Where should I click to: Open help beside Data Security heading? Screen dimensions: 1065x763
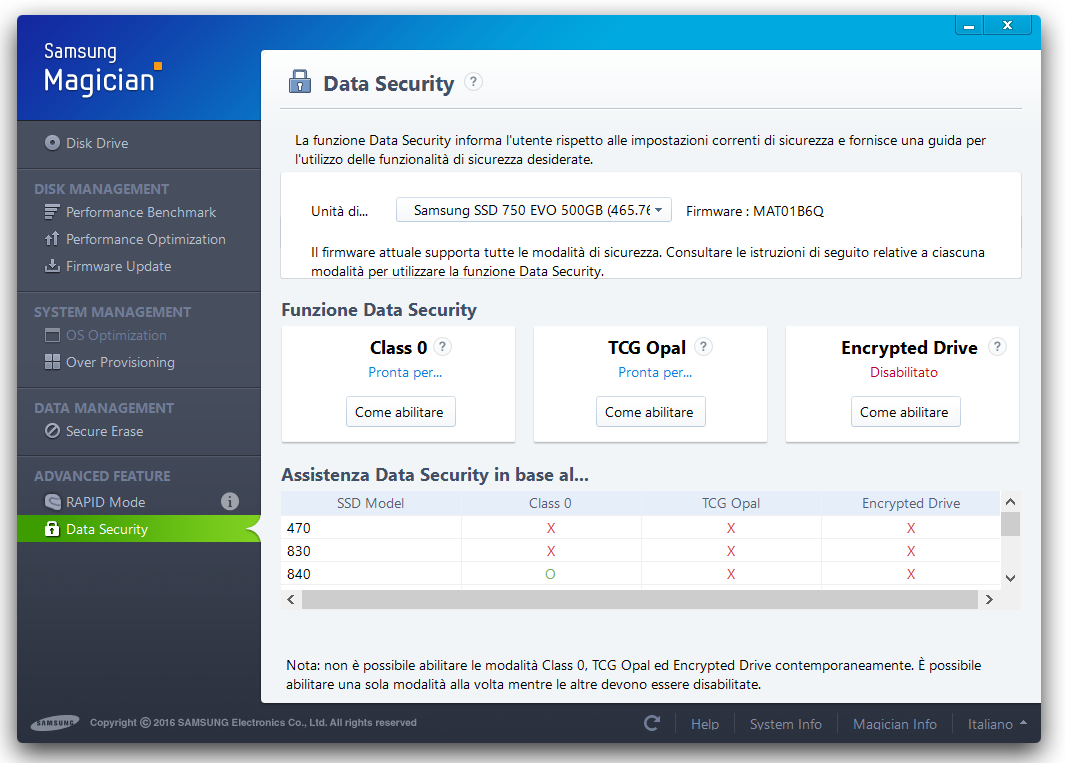[x=473, y=82]
